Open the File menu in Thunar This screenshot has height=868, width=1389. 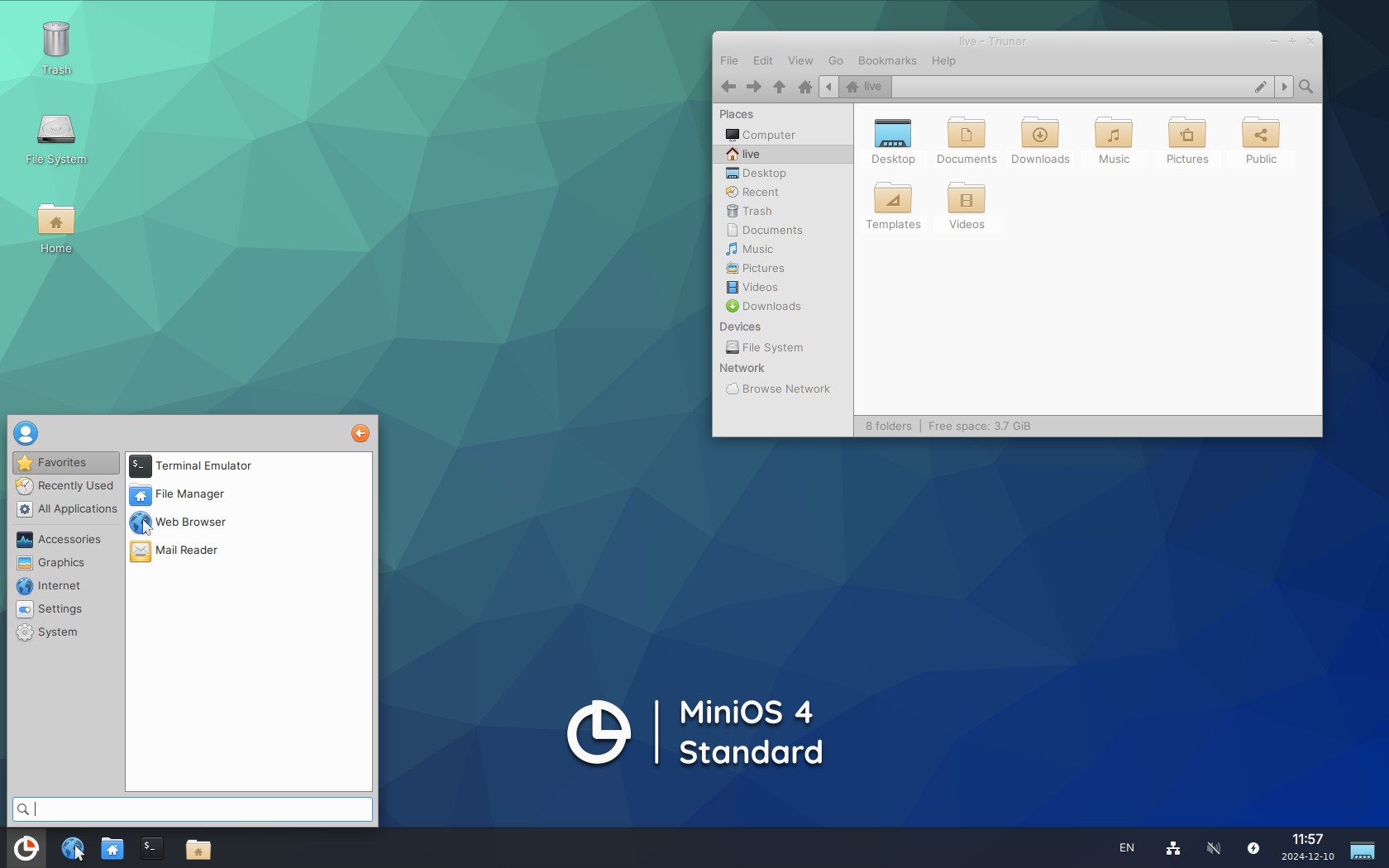729,61
